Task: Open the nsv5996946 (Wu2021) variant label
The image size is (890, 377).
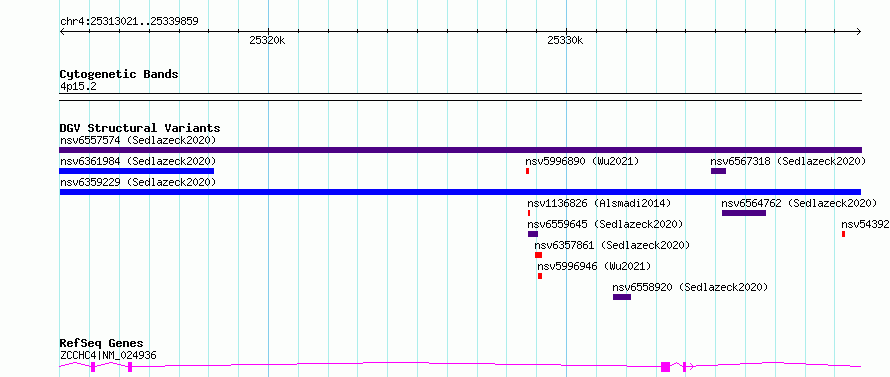Action: [594, 266]
